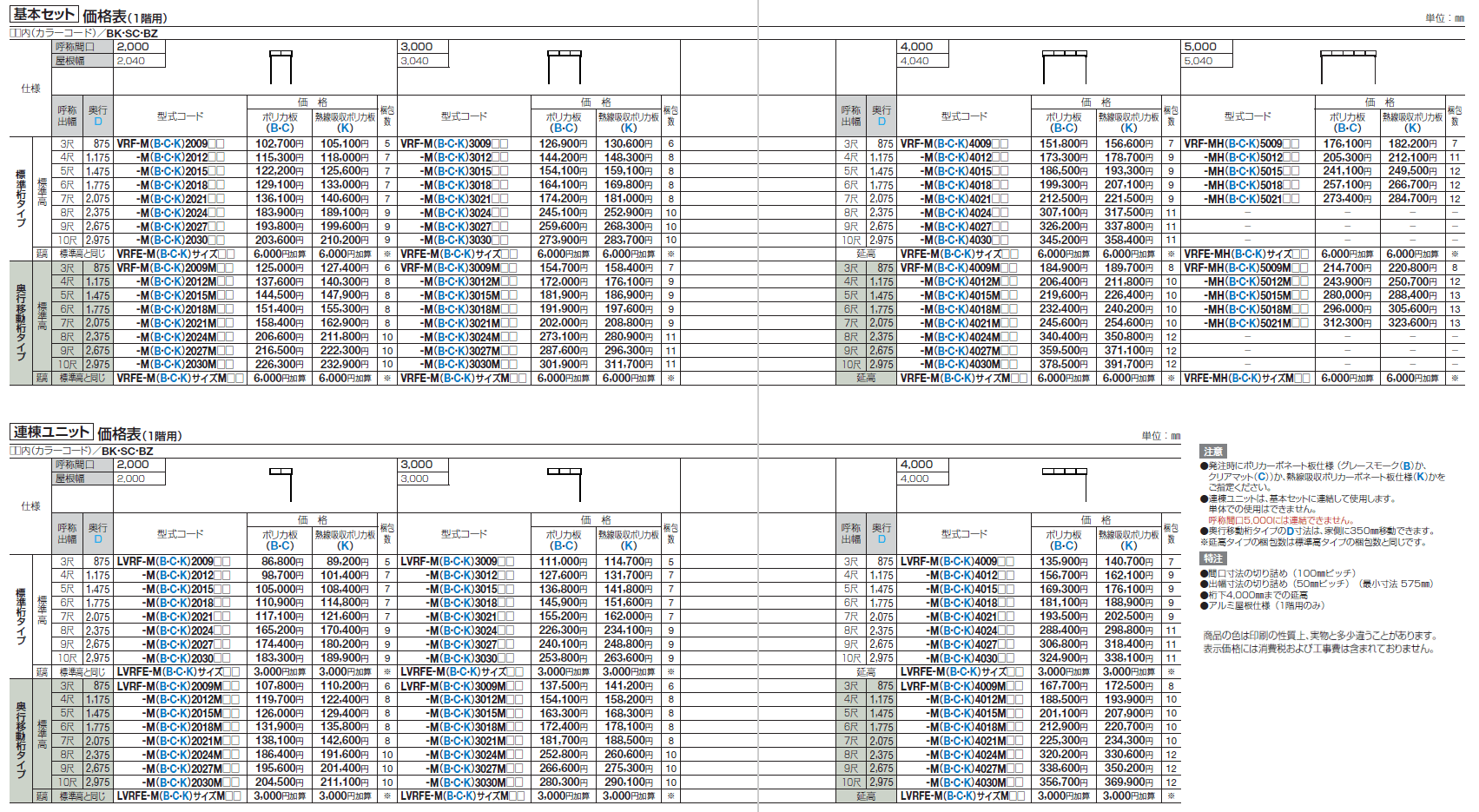The height and width of the screenshot is (812, 1479).
Task: Click the 284,700円 price cell
Action: click(x=1412, y=199)
